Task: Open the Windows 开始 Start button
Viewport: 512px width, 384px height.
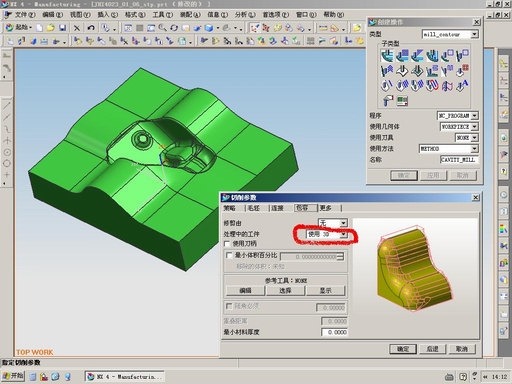Action: point(13,376)
